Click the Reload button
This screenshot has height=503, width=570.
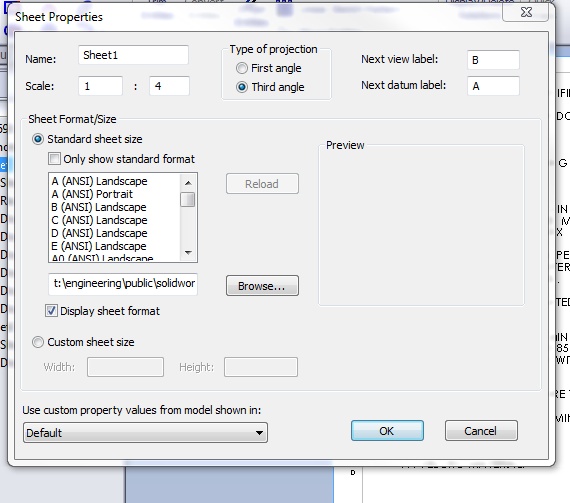pos(262,184)
